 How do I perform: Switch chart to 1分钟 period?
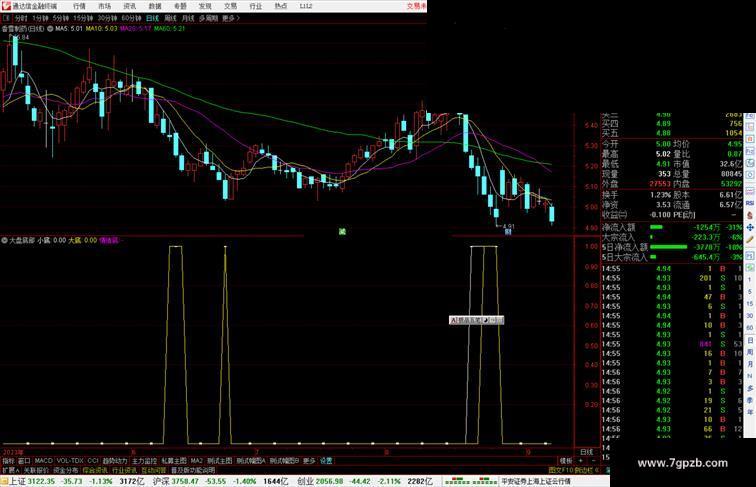[x=40, y=18]
